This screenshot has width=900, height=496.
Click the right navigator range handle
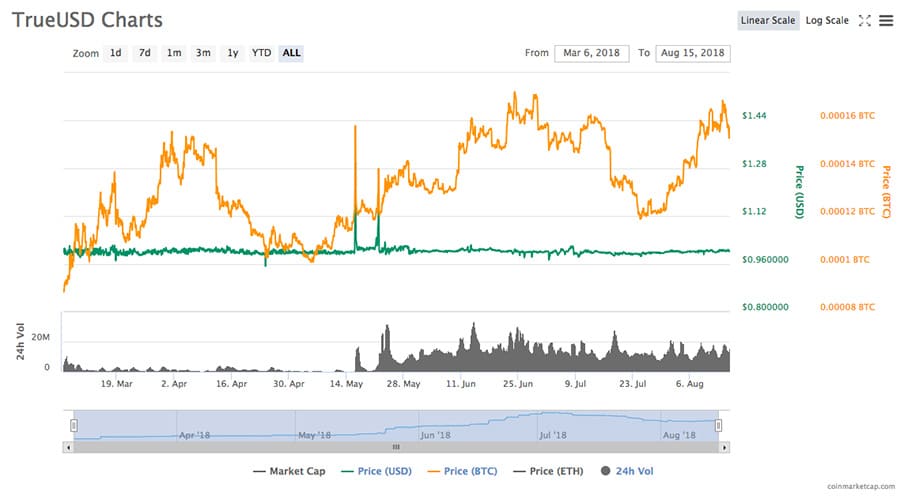(x=718, y=425)
